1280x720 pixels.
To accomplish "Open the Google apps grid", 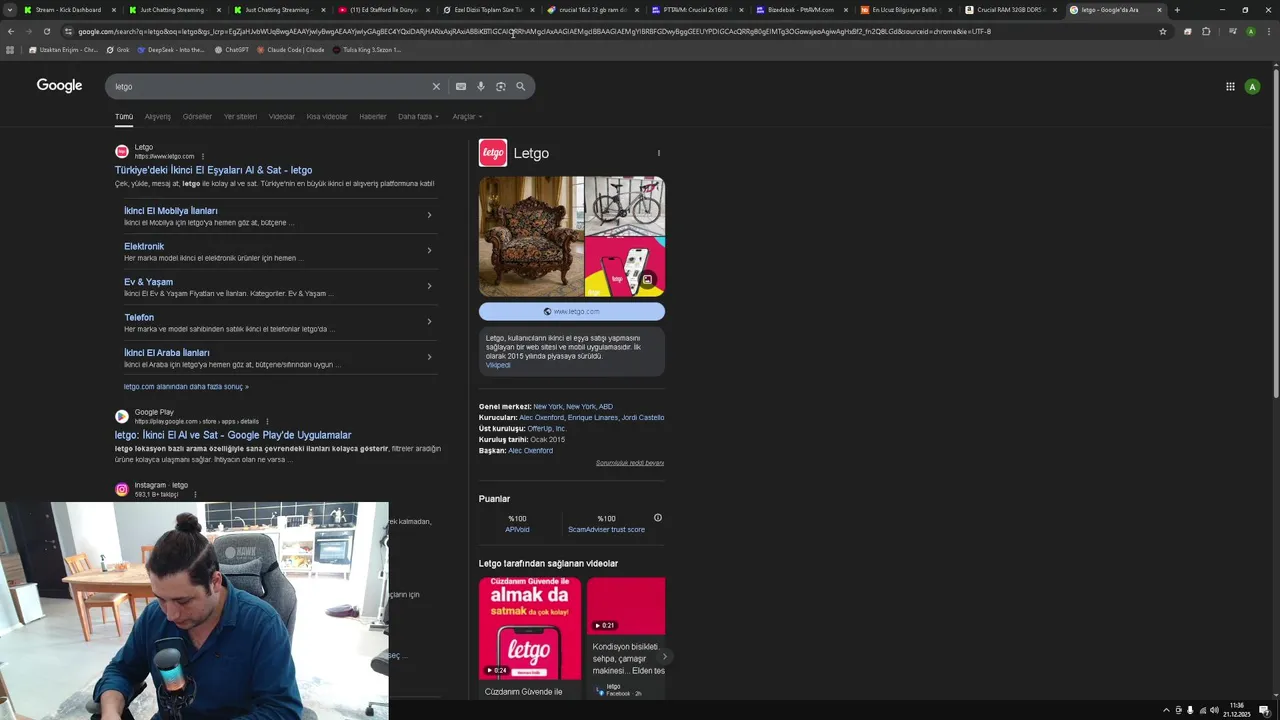I will click(x=1230, y=87).
